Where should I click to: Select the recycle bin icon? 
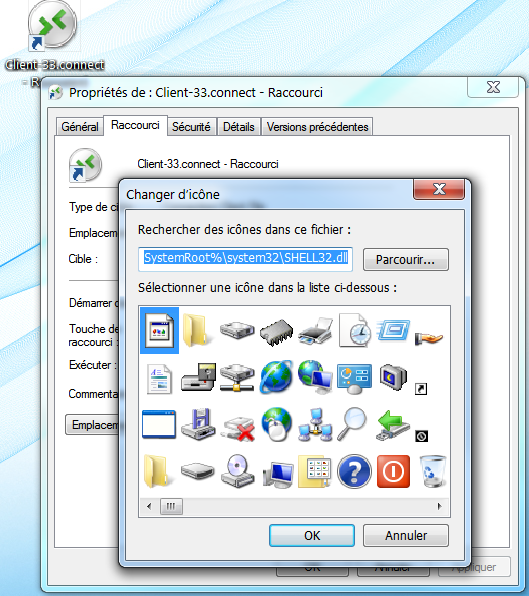click(433, 471)
